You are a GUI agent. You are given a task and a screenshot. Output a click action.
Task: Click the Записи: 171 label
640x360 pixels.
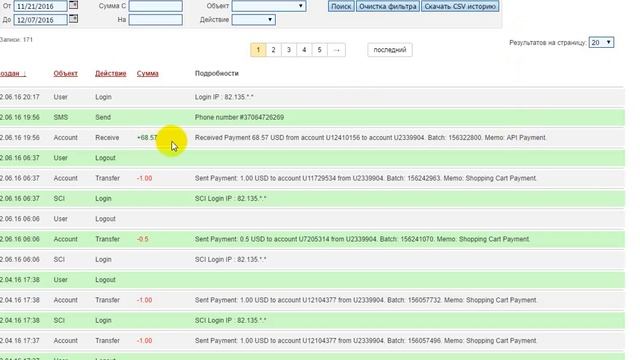pyautogui.click(x=16, y=40)
